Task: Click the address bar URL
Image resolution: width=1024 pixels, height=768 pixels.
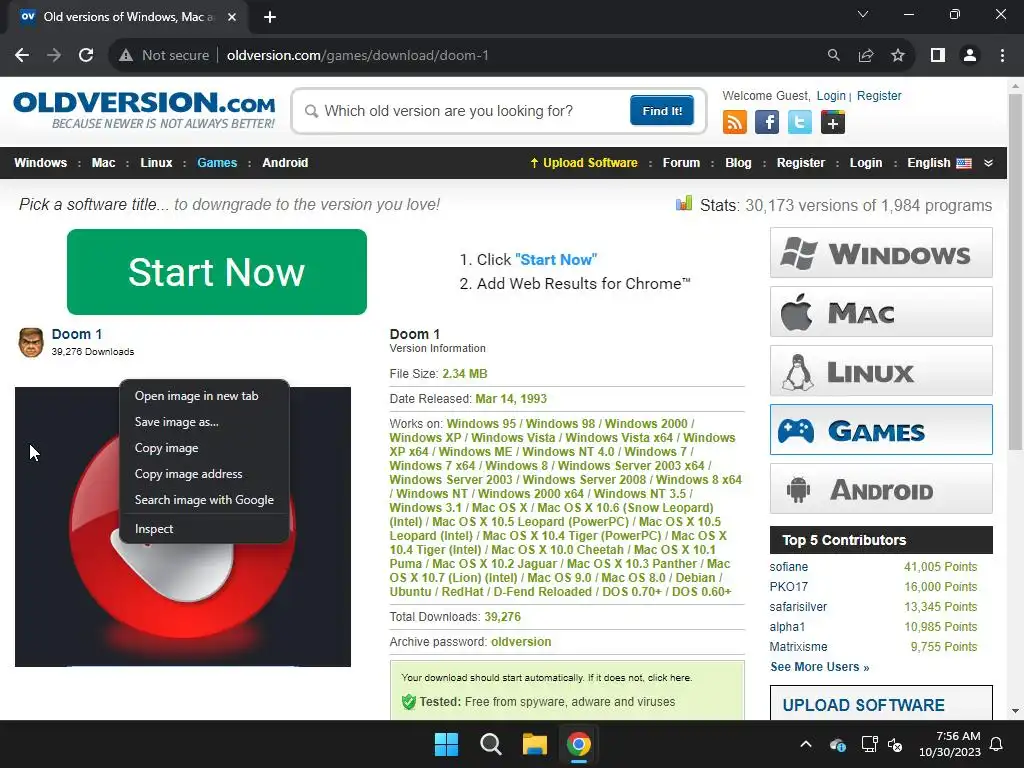Action: point(357,56)
